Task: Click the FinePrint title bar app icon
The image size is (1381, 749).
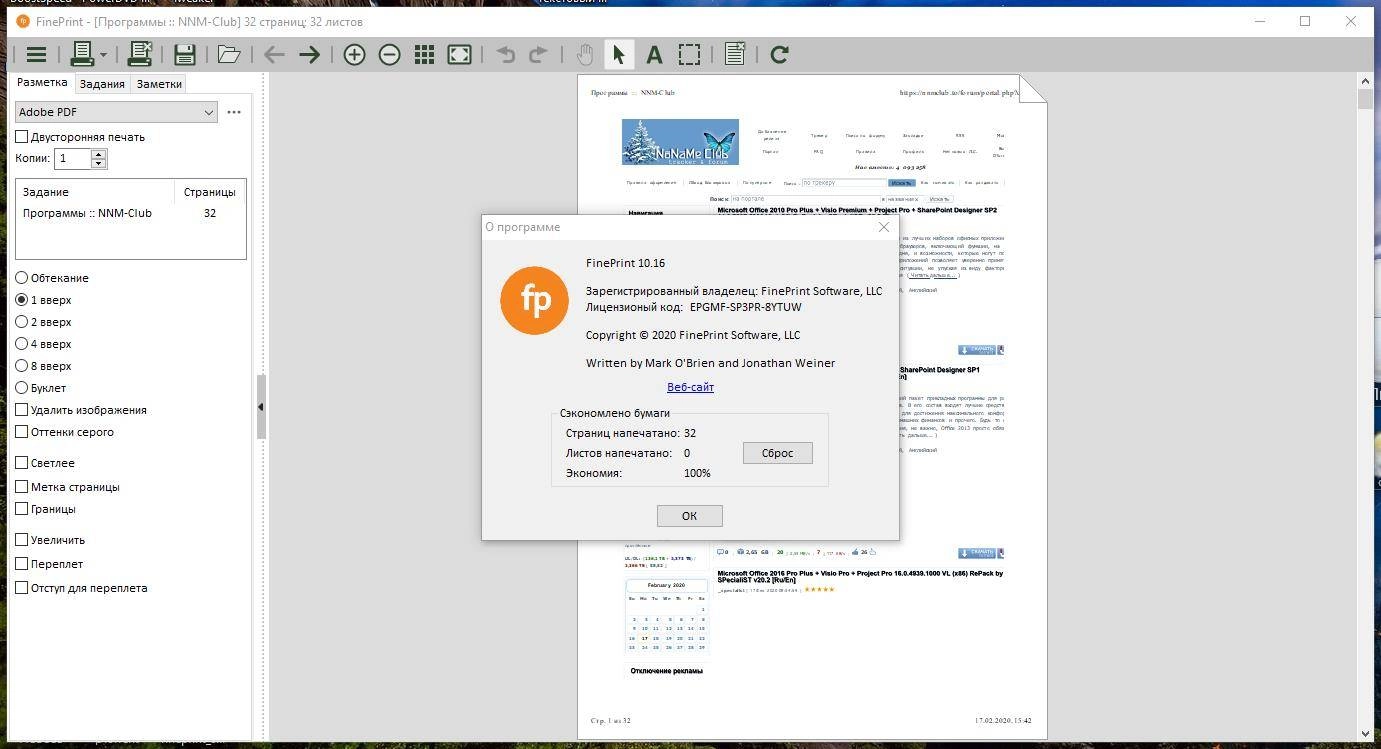Action: 22,21
